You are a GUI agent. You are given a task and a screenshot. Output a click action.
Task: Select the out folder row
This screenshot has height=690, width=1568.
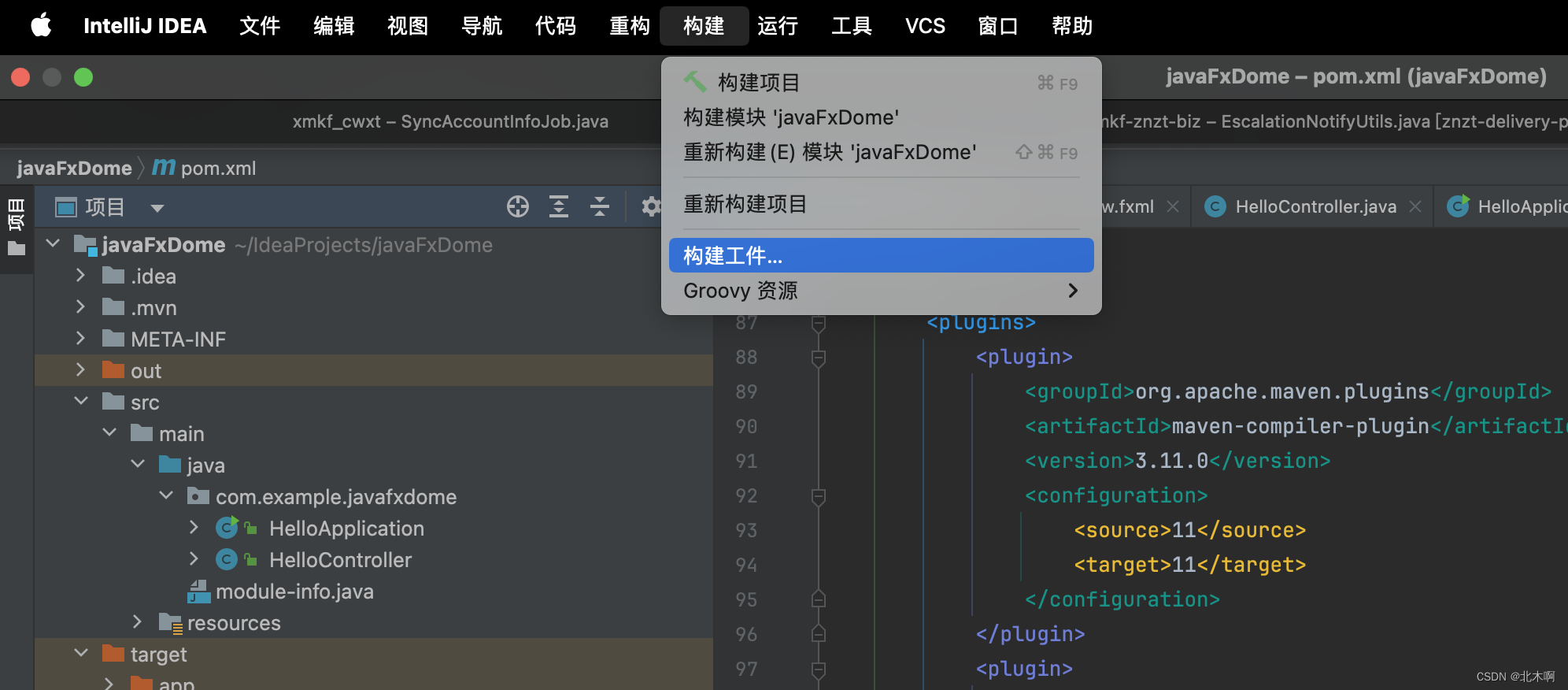point(374,370)
